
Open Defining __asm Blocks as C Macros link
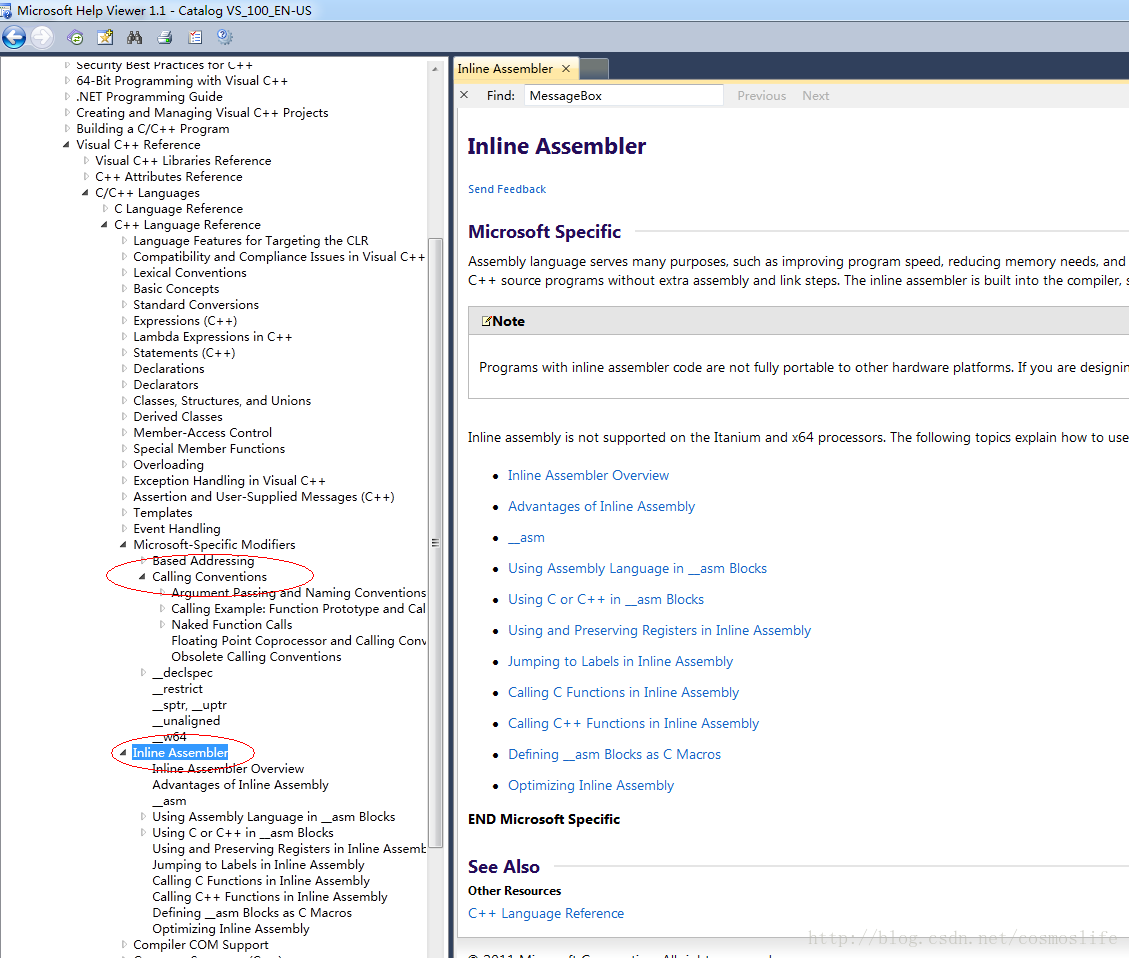[614, 754]
